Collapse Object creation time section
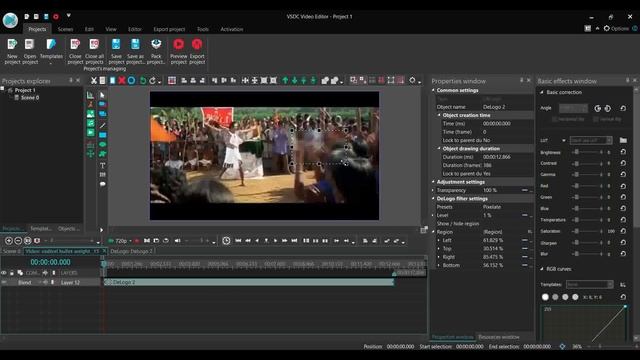 [x=439, y=115]
